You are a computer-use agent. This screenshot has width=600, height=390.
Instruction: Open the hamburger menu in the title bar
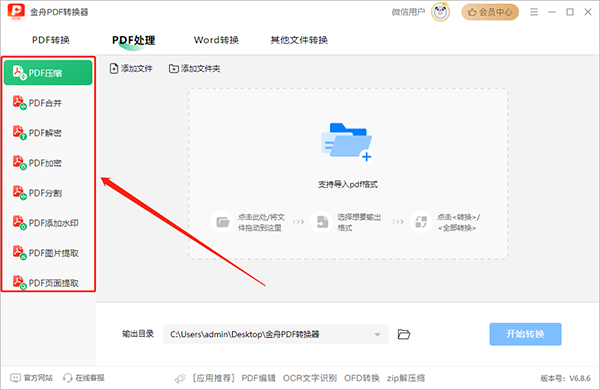tap(534, 12)
